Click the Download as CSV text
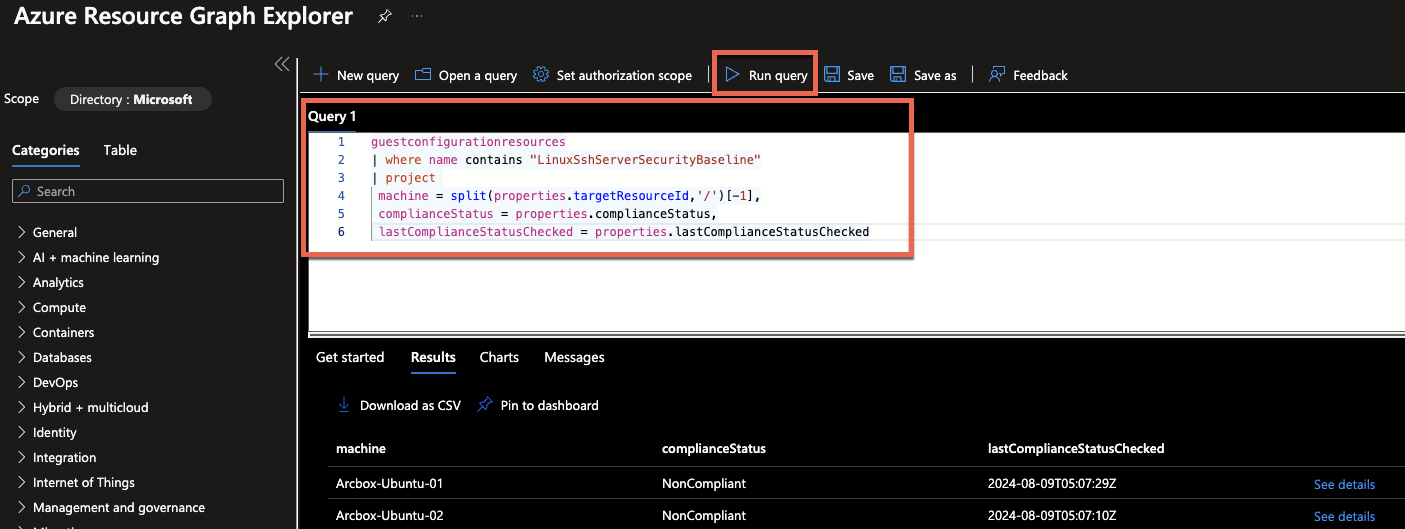Image resolution: width=1405 pixels, height=529 pixels. (x=410, y=405)
